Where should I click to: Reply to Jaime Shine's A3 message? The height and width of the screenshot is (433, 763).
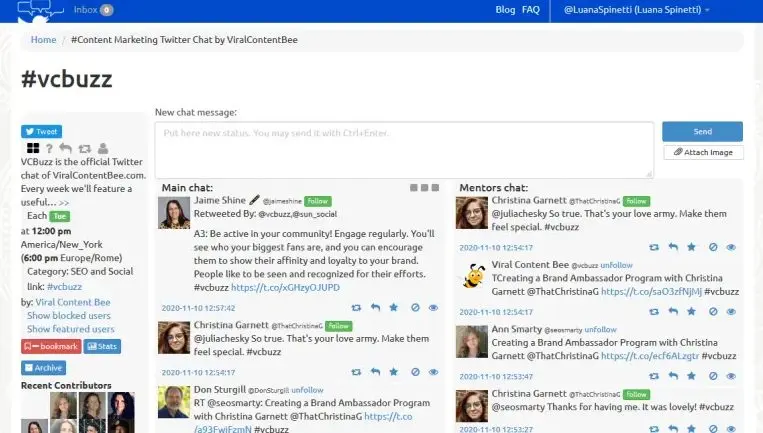[x=375, y=308]
